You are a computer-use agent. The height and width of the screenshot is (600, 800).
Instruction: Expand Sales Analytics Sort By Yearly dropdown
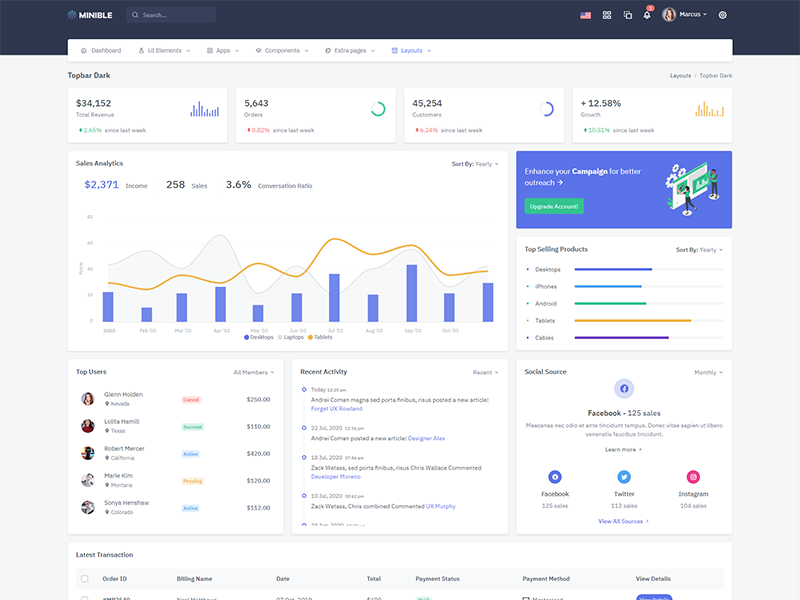[x=474, y=163]
